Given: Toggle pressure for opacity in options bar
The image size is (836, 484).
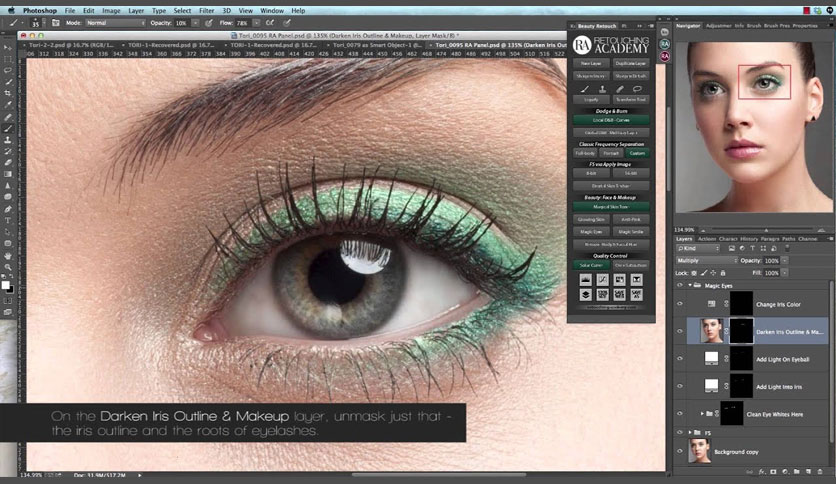Looking at the screenshot, I should (209, 23).
